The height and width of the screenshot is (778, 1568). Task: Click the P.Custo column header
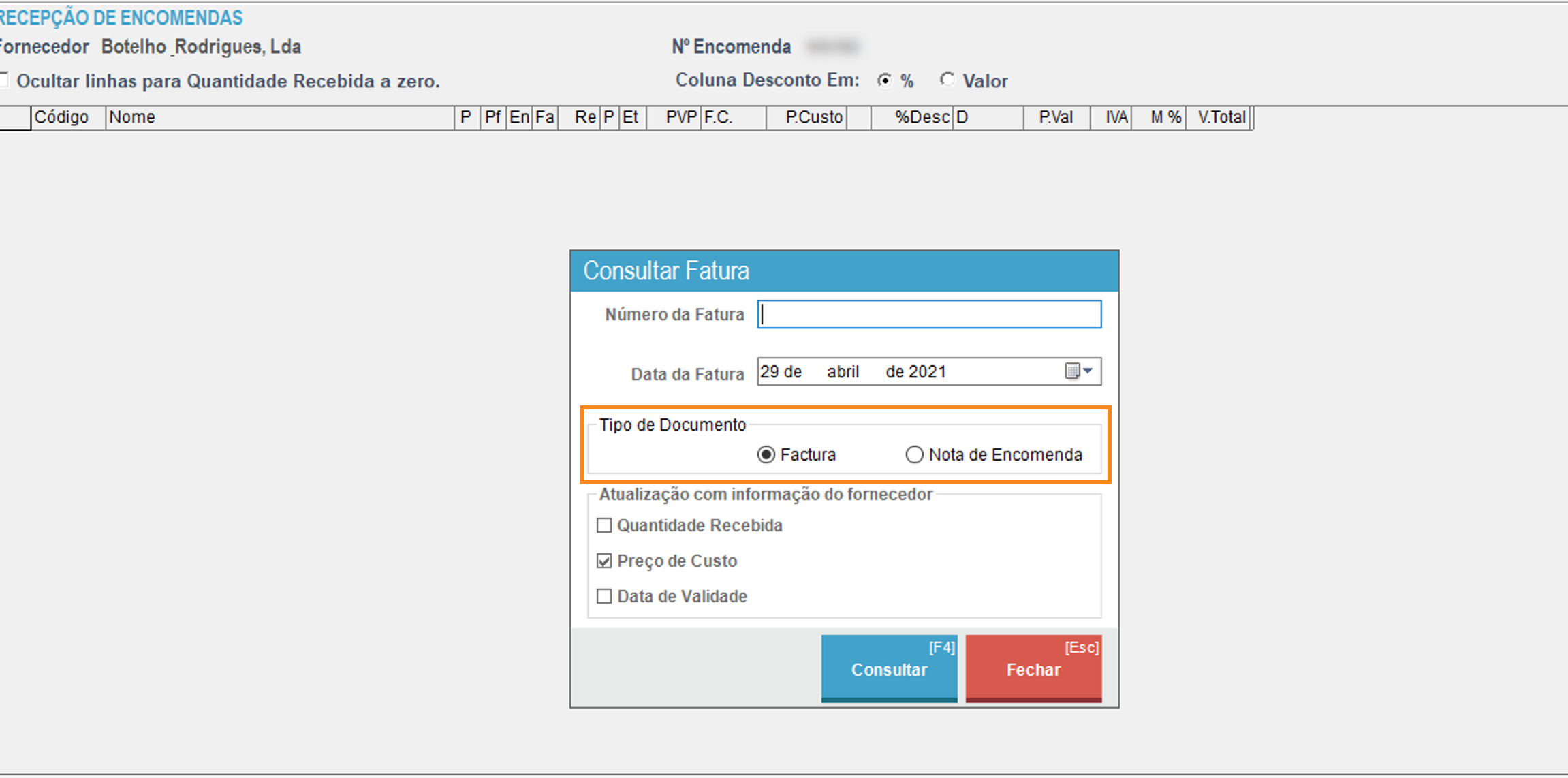point(813,117)
